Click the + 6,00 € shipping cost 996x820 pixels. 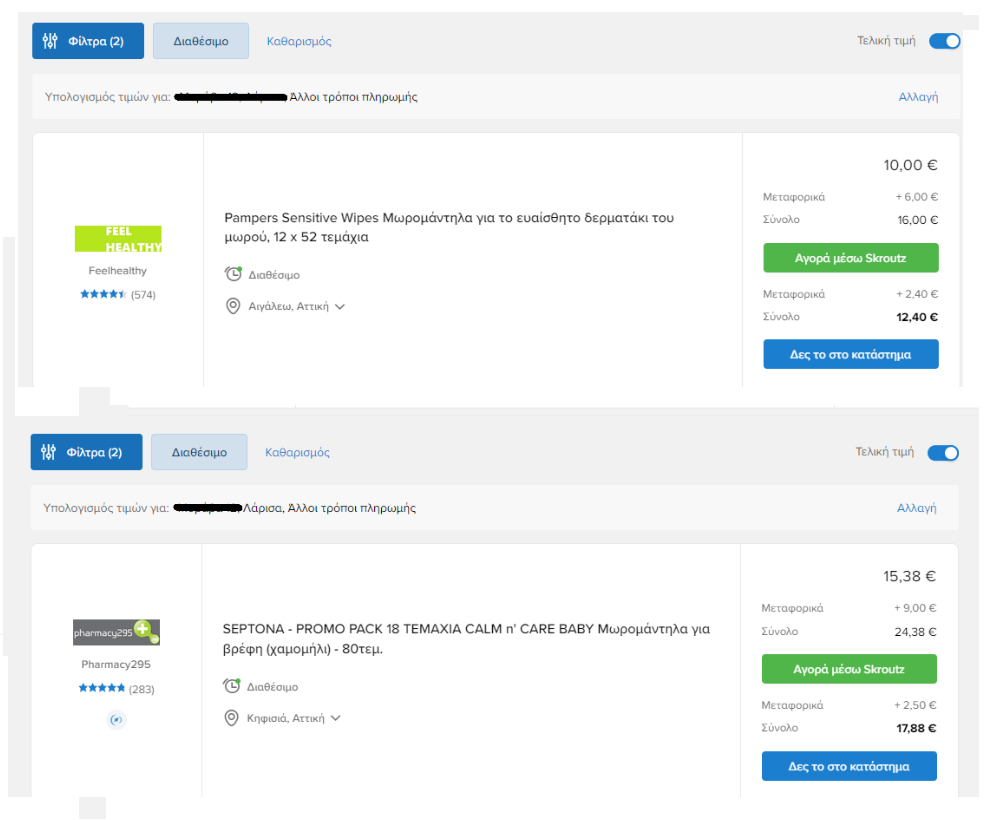[x=917, y=197]
